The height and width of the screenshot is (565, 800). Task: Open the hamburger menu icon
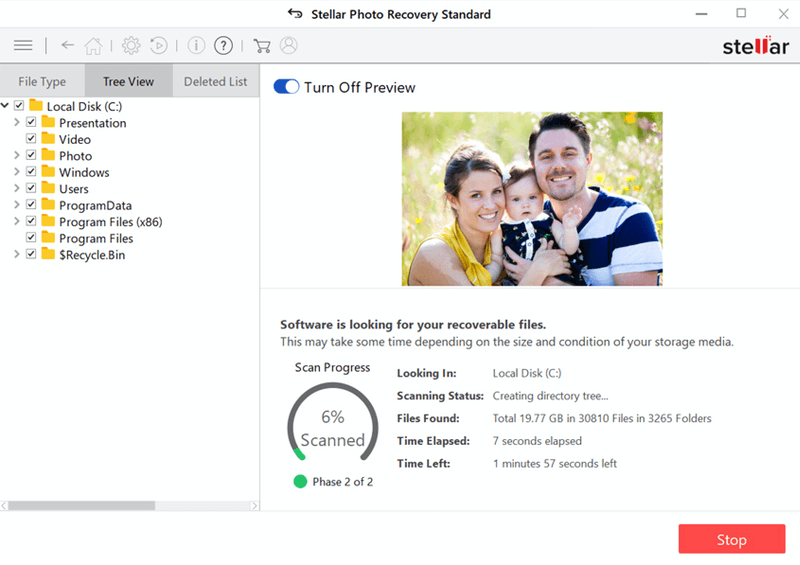point(23,46)
